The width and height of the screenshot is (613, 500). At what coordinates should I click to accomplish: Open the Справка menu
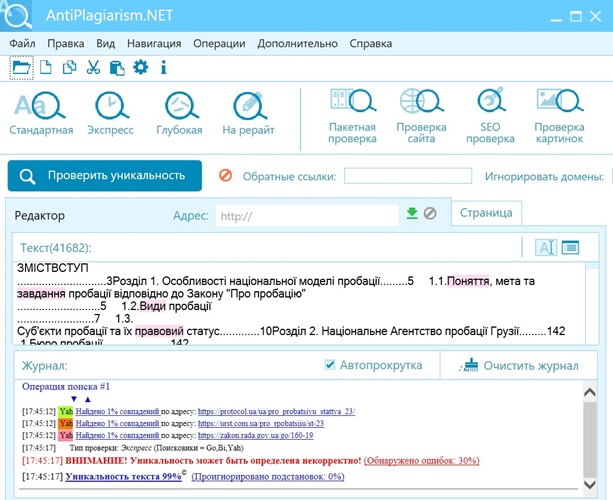[371, 43]
